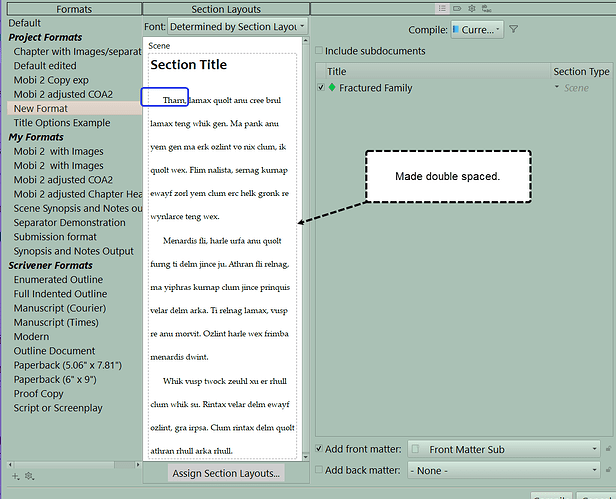Select the Manuscript (Courier) format
The width and height of the screenshot is (616, 499).
coord(60,308)
